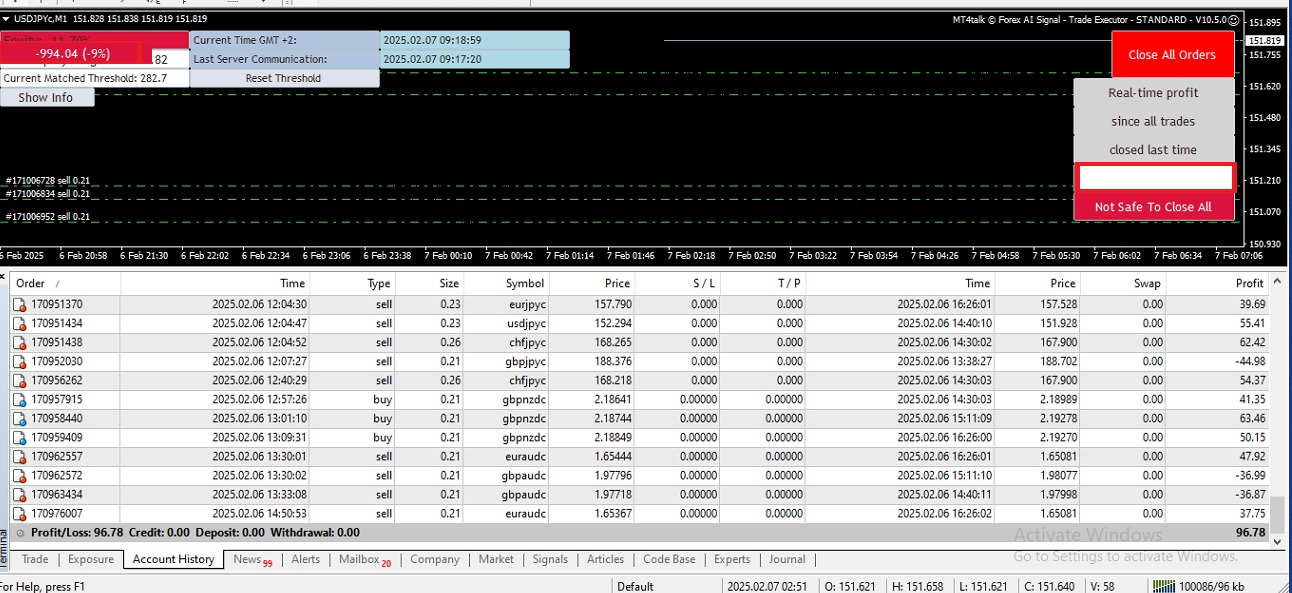Click the connection bars icon in status bar
The height and width of the screenshot is (593, 1292).
tap(1163, 586)
